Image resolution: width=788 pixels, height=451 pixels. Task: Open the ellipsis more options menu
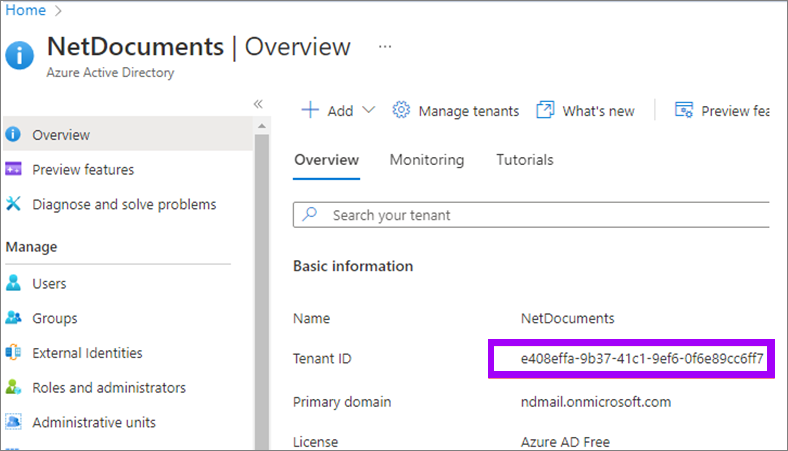pos(385,47)
